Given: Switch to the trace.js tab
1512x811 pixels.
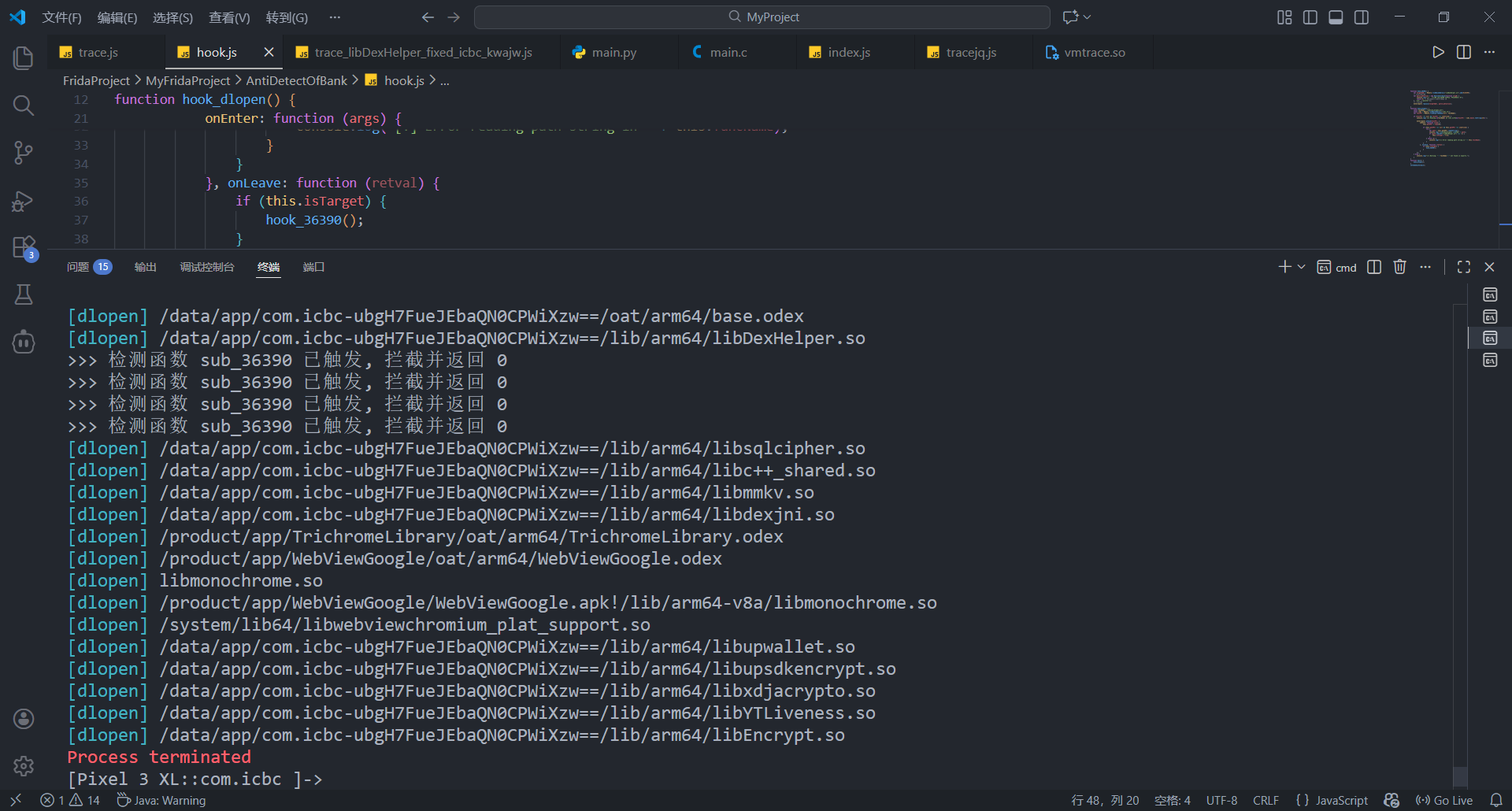Looking at the screenshot, I should [98, 52].
